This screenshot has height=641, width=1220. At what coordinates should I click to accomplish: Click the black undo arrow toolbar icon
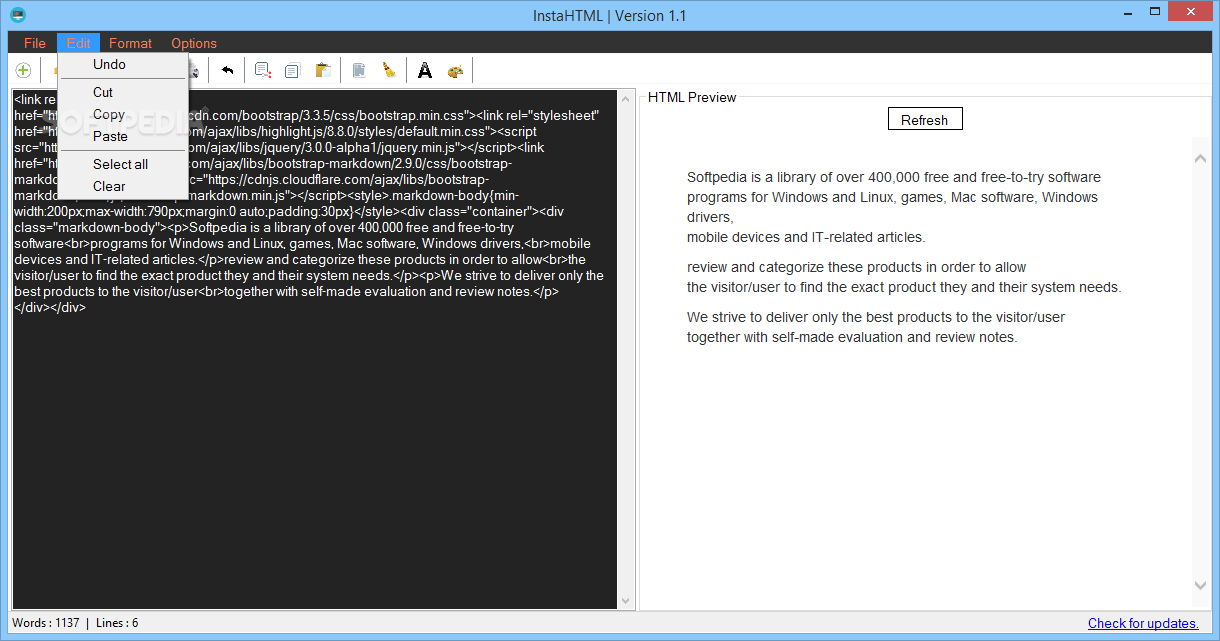click(227, 70)
